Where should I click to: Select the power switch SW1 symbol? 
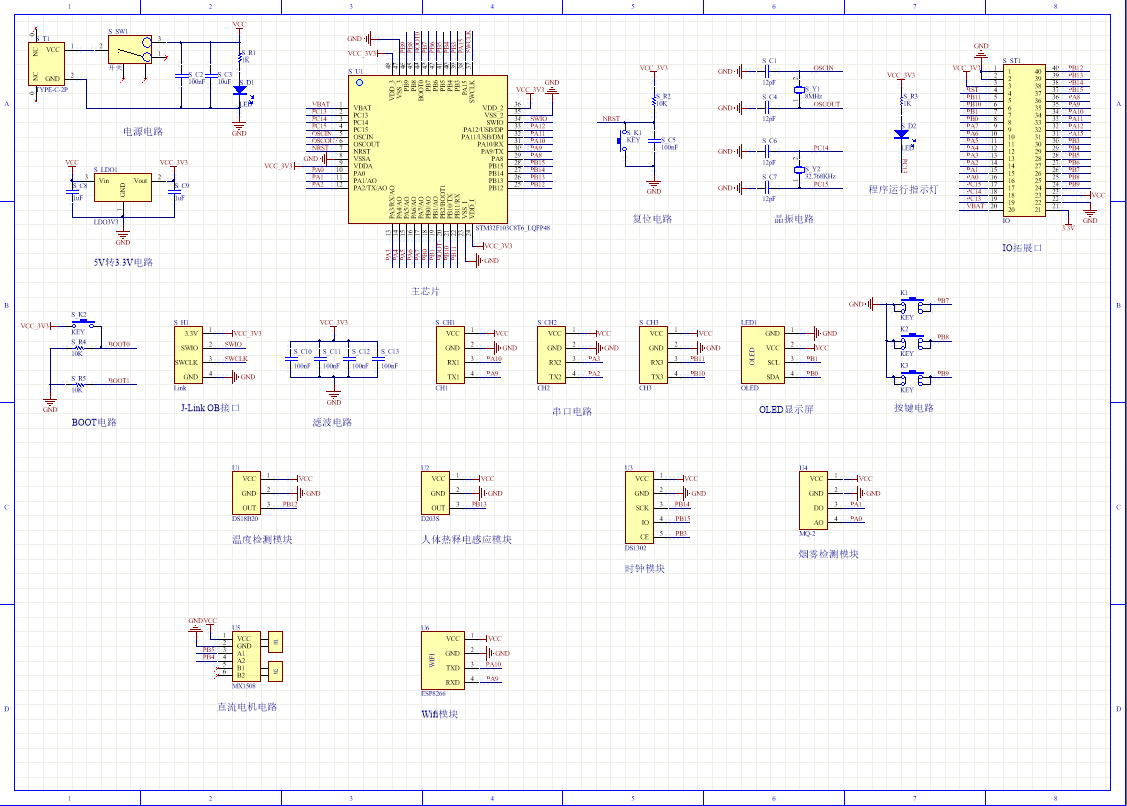[x=130, y=50]
